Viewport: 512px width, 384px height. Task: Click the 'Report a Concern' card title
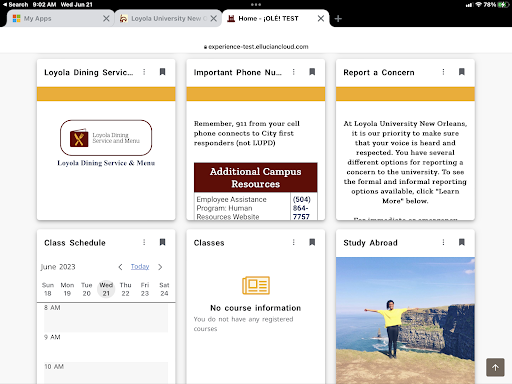[379, 72]
